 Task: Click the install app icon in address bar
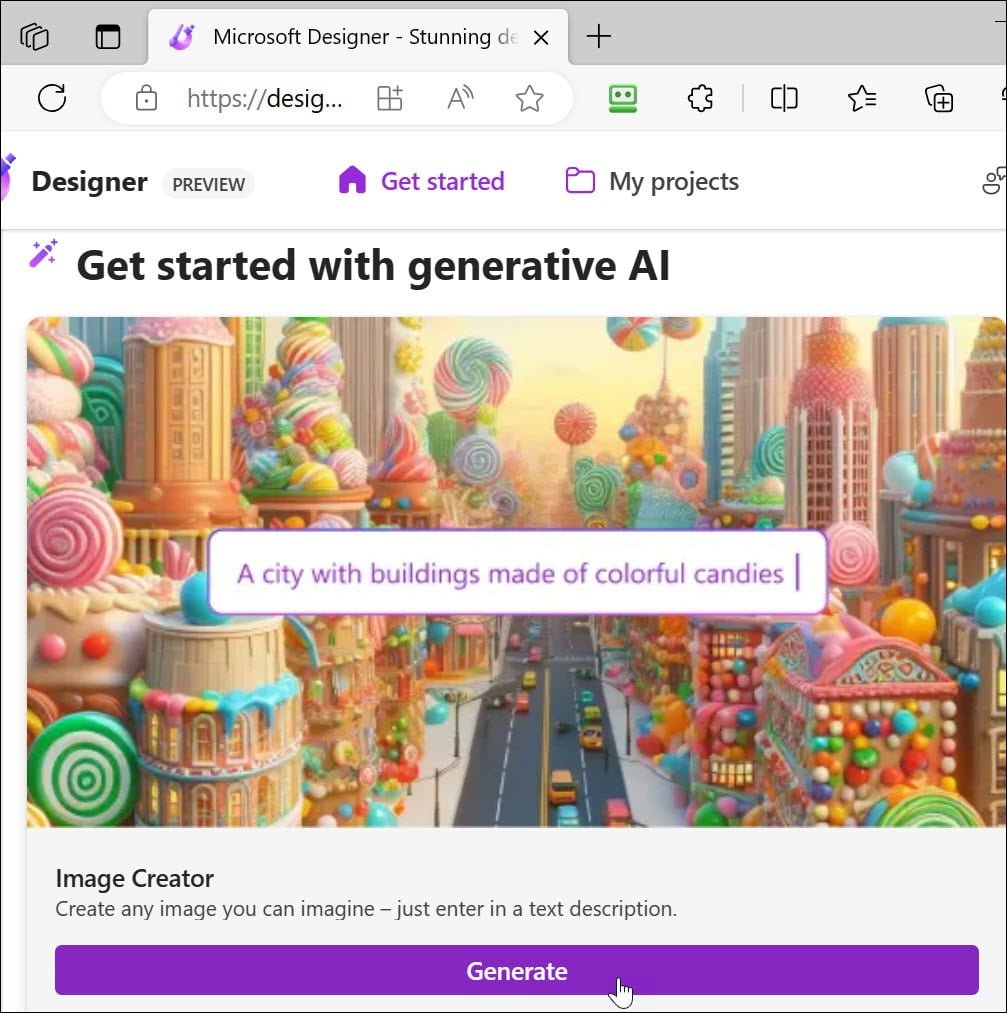coord(389,98)
